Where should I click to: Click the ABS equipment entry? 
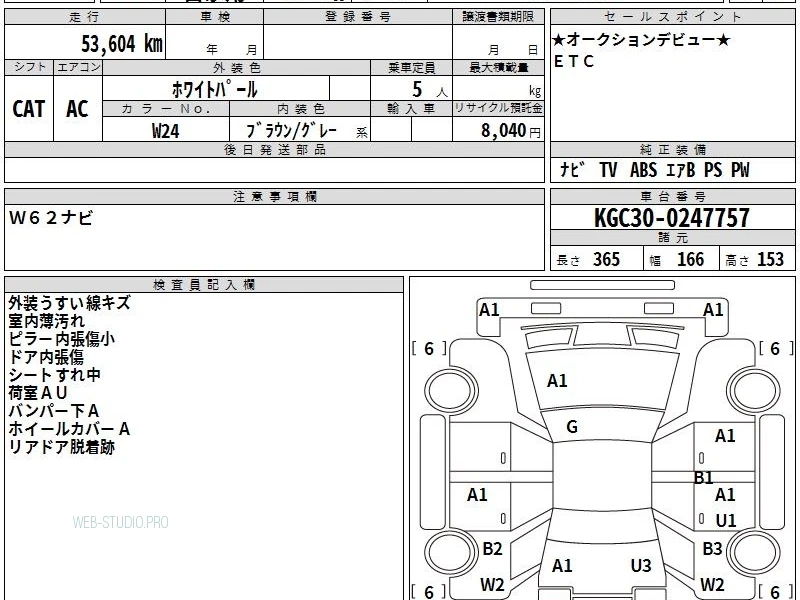point(643,169)
